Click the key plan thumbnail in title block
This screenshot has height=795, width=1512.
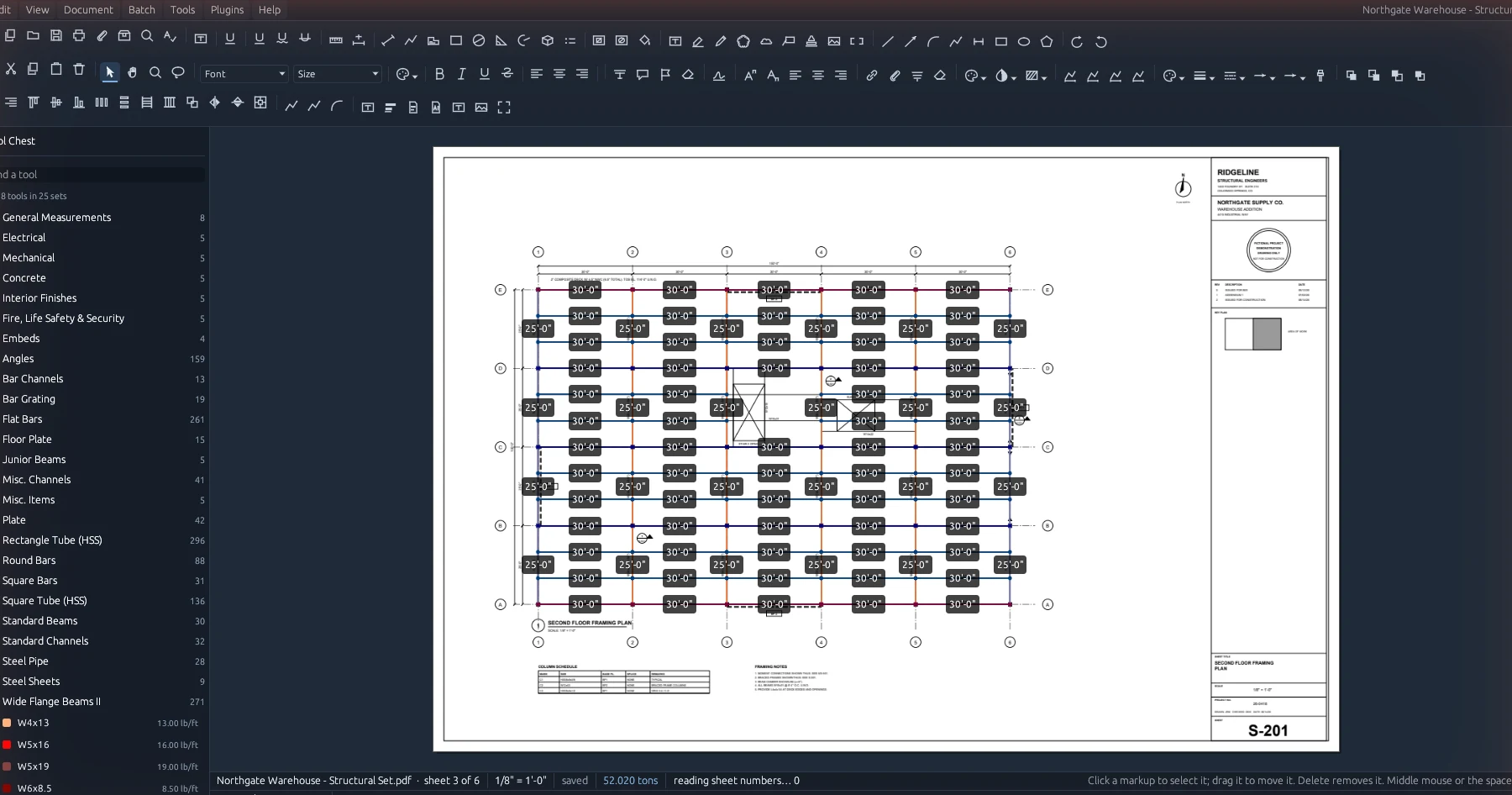pyautogui.click(x=1252, y=334)
